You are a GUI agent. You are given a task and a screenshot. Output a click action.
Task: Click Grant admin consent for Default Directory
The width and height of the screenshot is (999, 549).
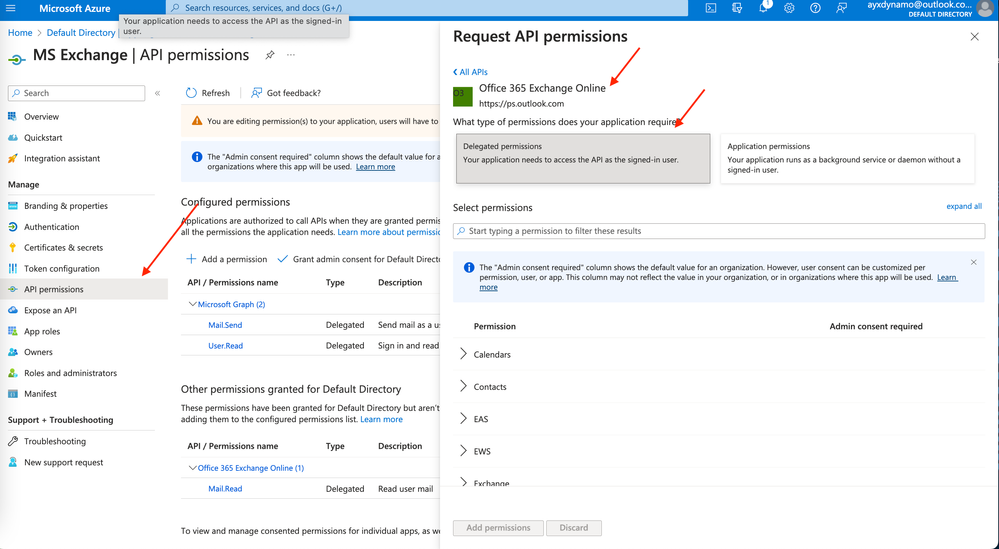(360, 259)
